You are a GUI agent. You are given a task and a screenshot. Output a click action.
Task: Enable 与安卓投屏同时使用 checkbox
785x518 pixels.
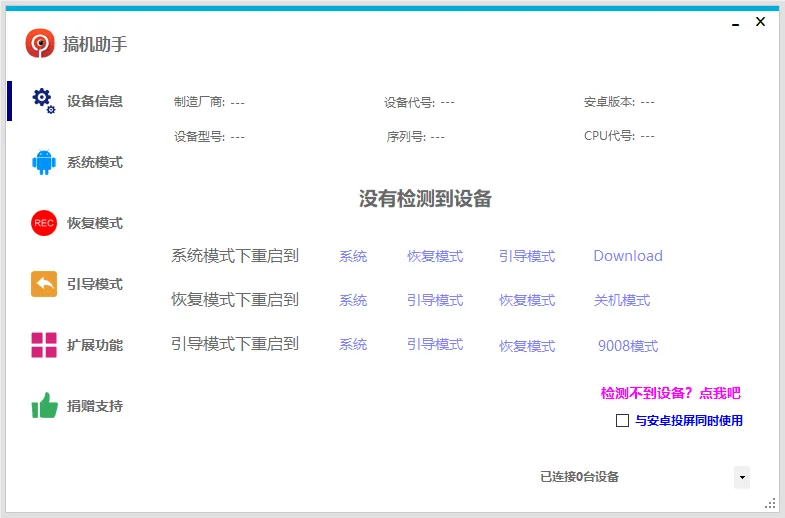tap(622, 420)
